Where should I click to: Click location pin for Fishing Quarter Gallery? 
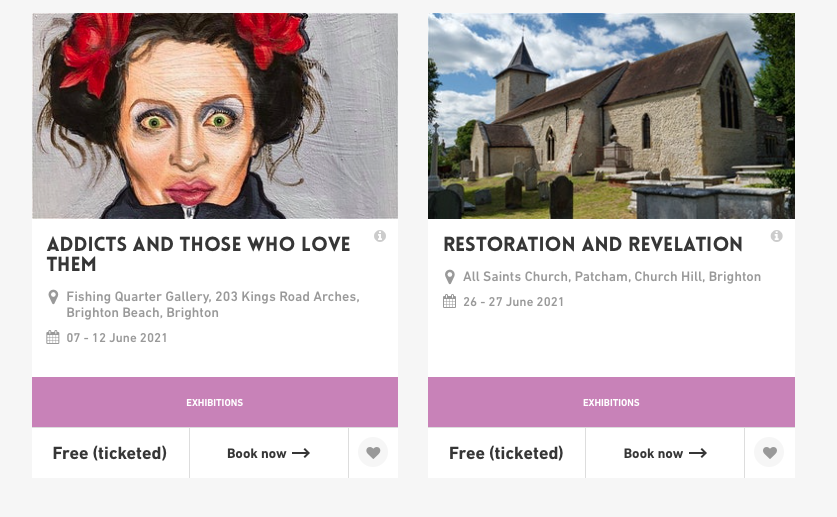[x=54, y=297]
